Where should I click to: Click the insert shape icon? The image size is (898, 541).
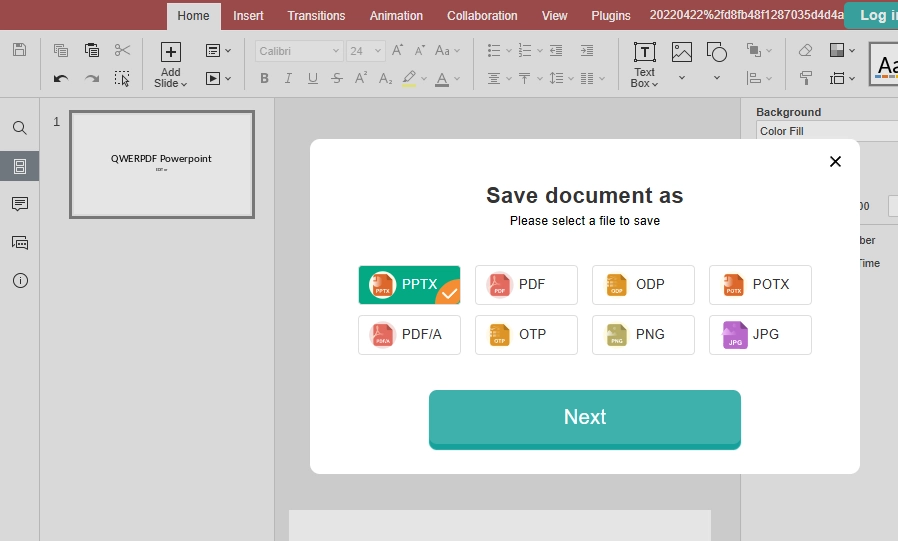716,52
